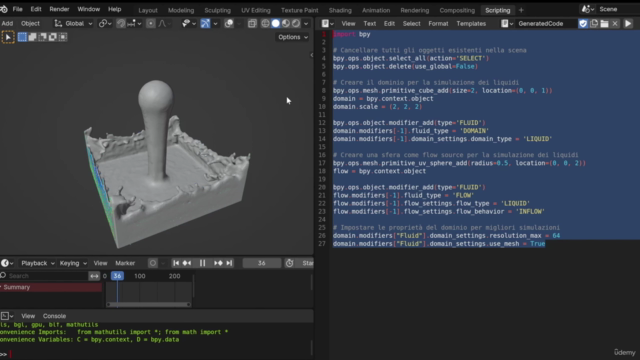The width and height of the screenshot is (640, 360).
Task: Switch to wireframe shading
Action: (265, 24)
